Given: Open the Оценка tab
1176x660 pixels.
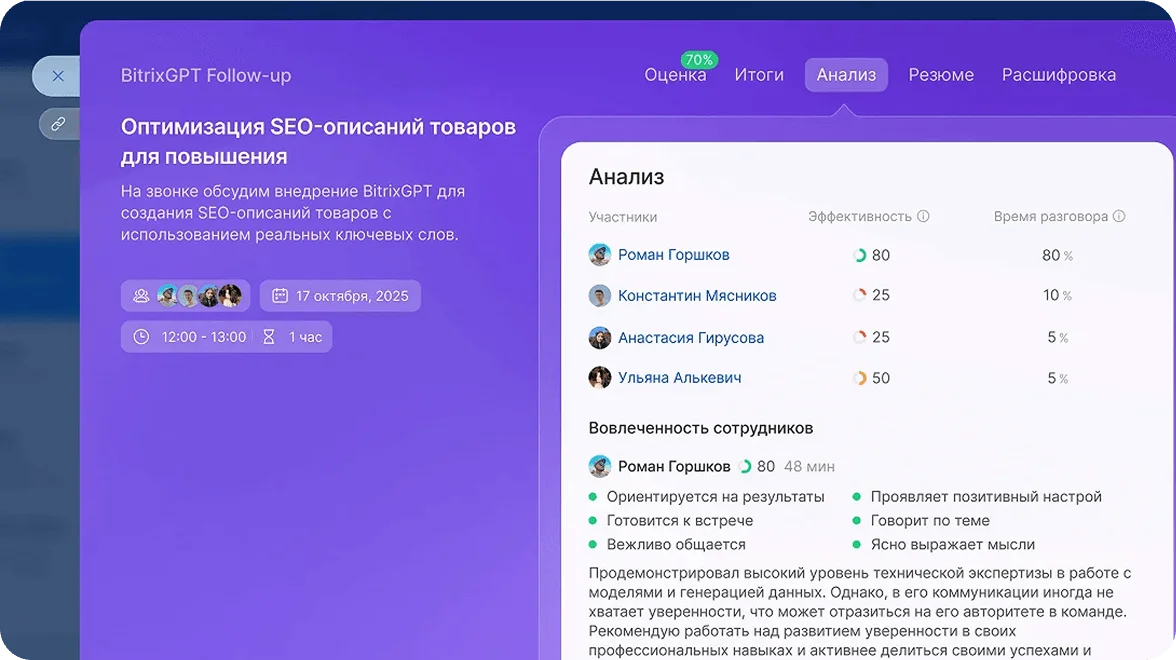Looking at the screenshot, I should (x=675, y=75).
